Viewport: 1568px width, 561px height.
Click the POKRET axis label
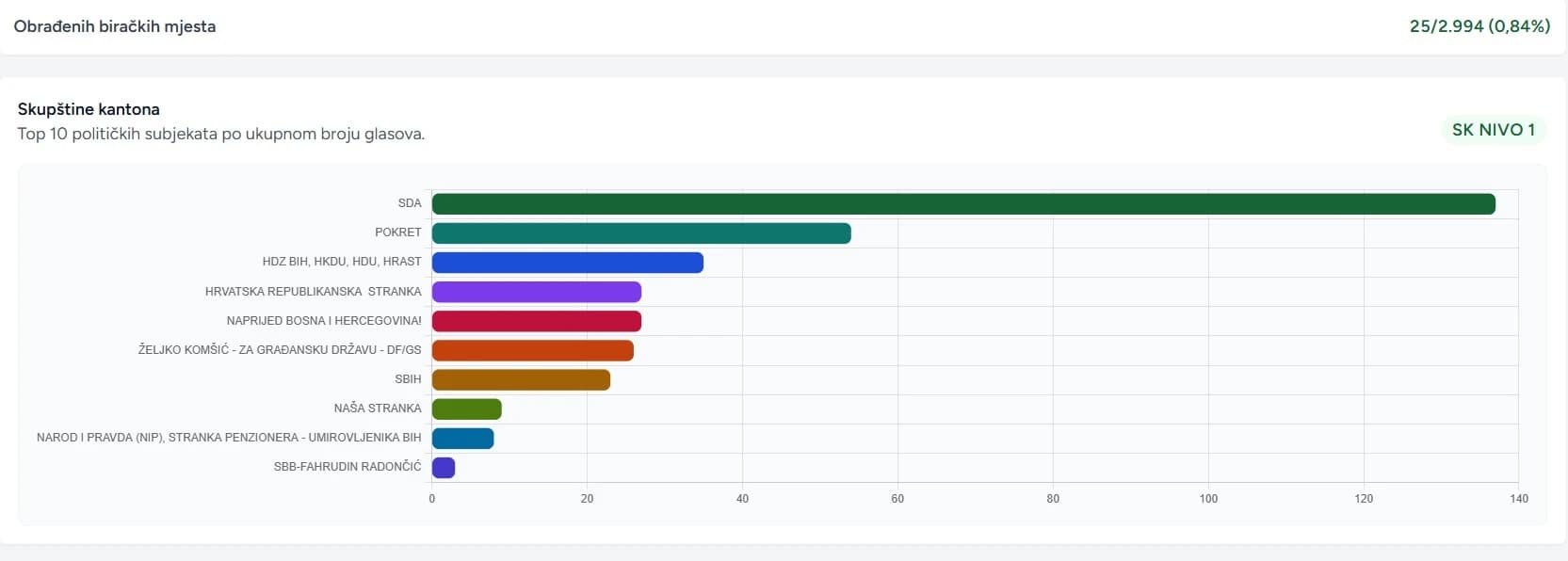tap(398, 232)
